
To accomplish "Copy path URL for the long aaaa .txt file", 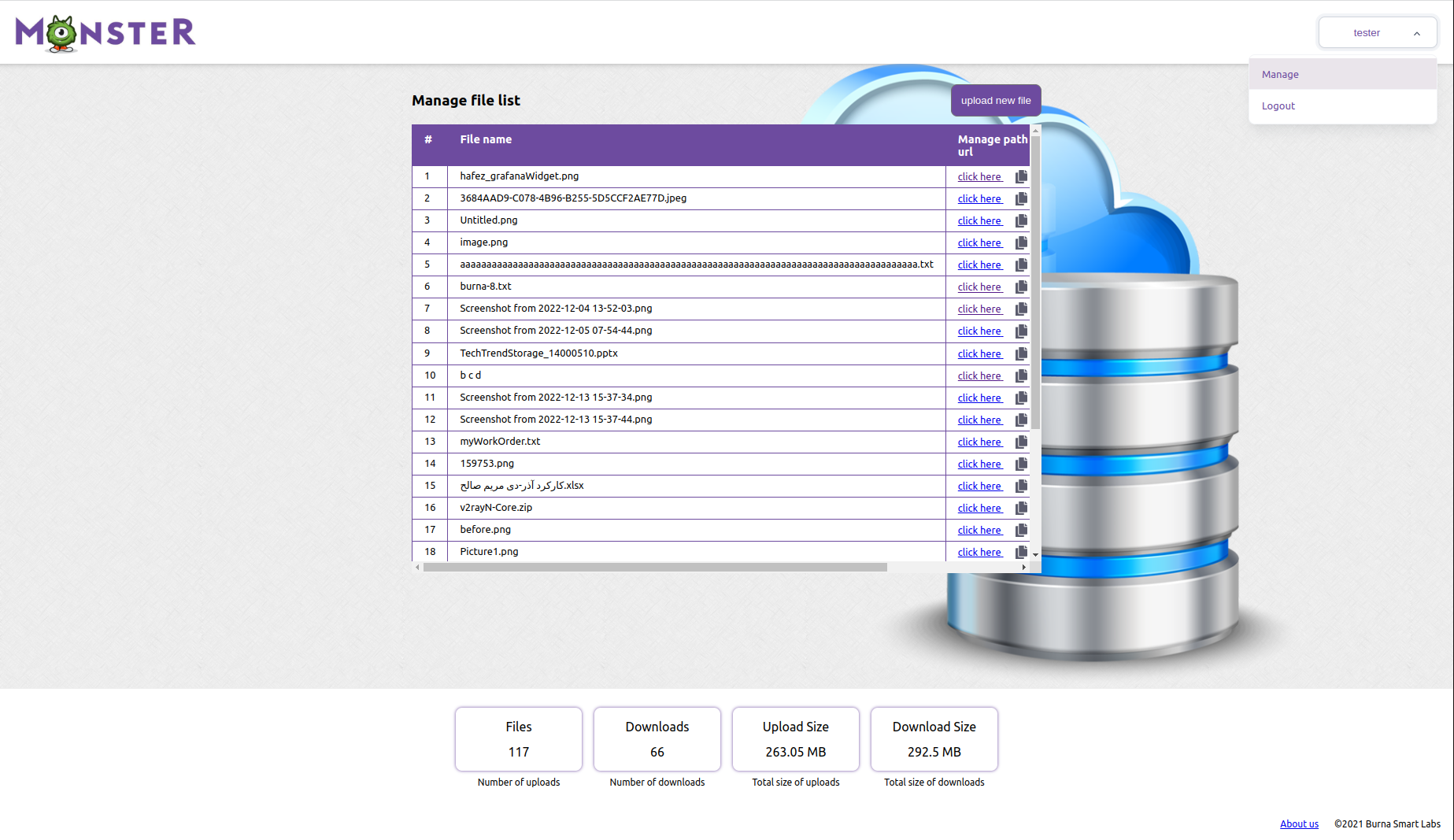I will [x=1021, y=265].
